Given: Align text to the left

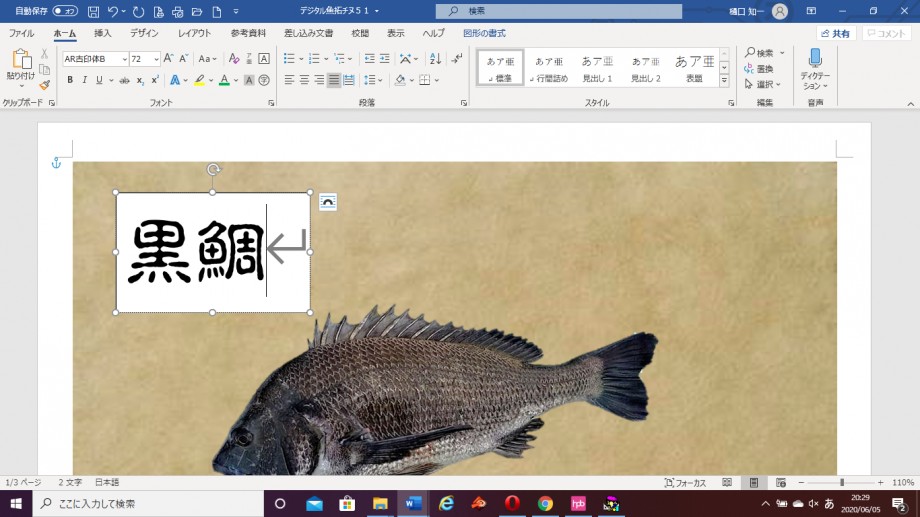Looking at the screenshot, I should pos(289,80).
